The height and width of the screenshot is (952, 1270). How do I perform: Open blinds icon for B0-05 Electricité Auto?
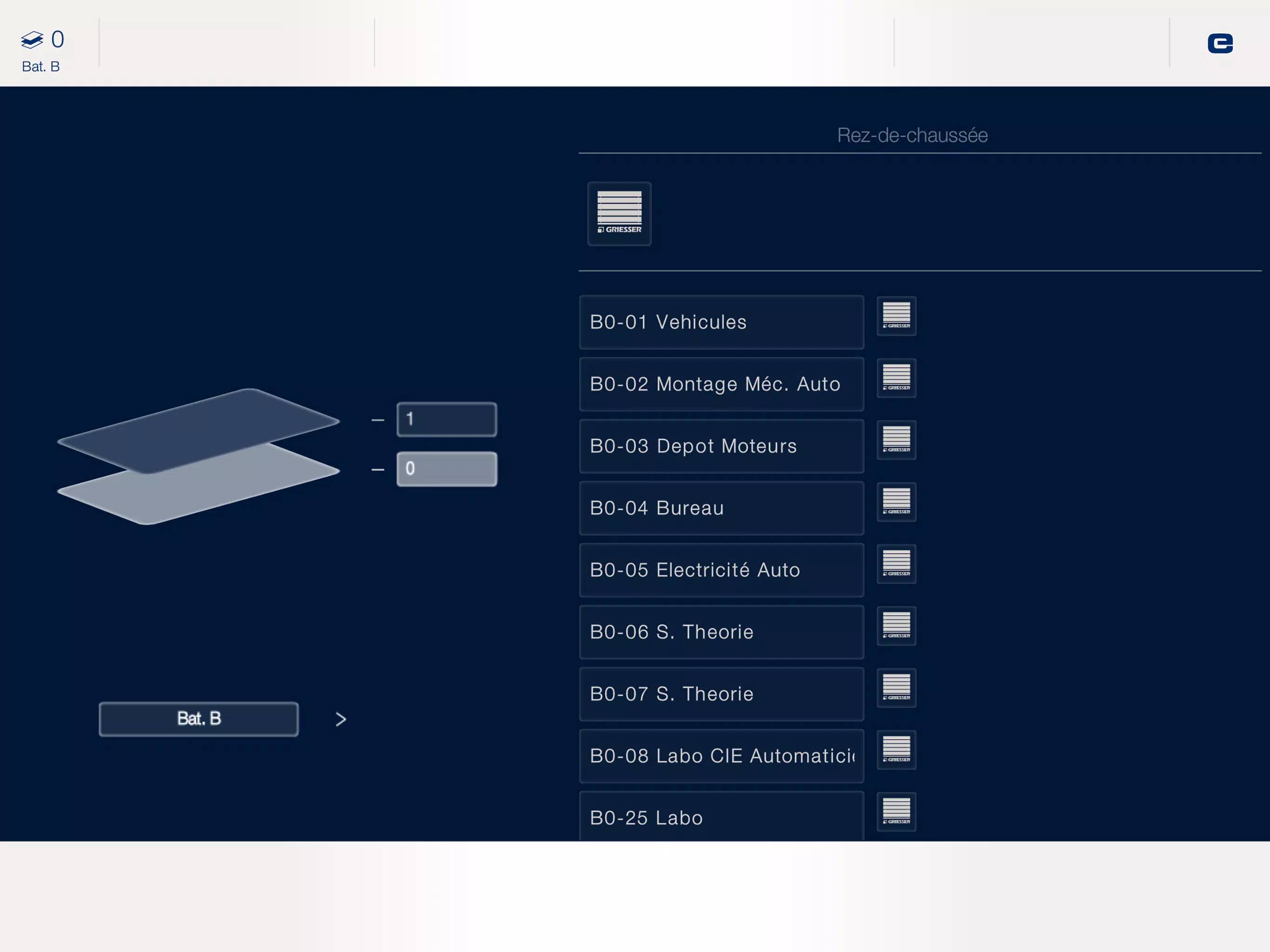pyautogui.click(x=896, y=564)
